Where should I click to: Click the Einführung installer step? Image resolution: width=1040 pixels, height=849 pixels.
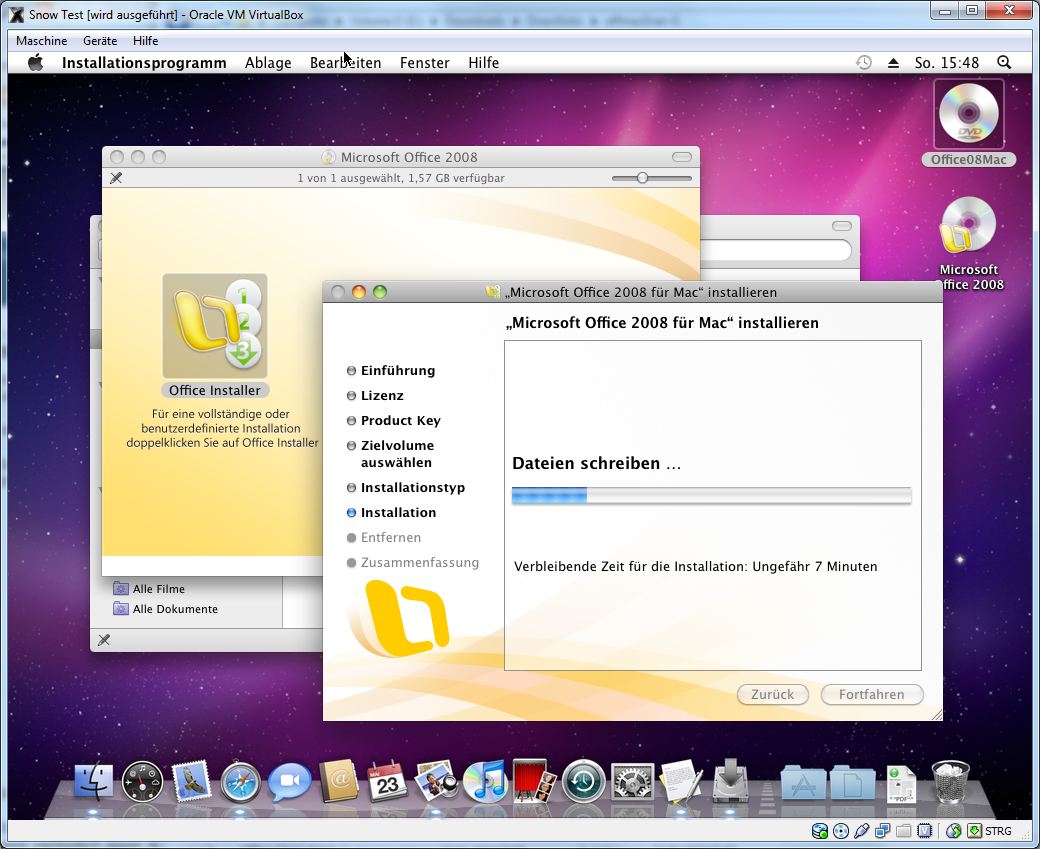391,371
